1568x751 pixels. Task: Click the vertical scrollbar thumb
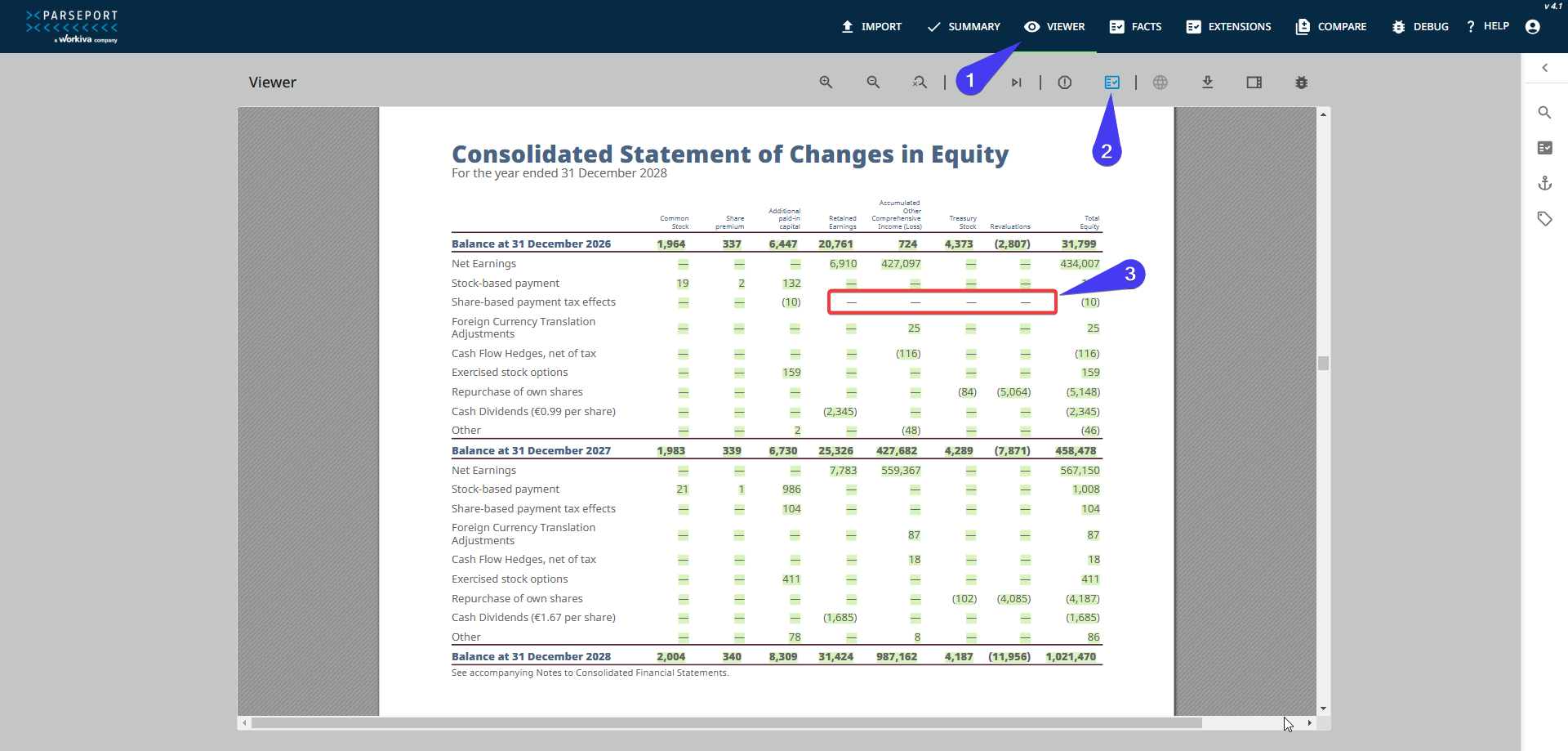1323,363
